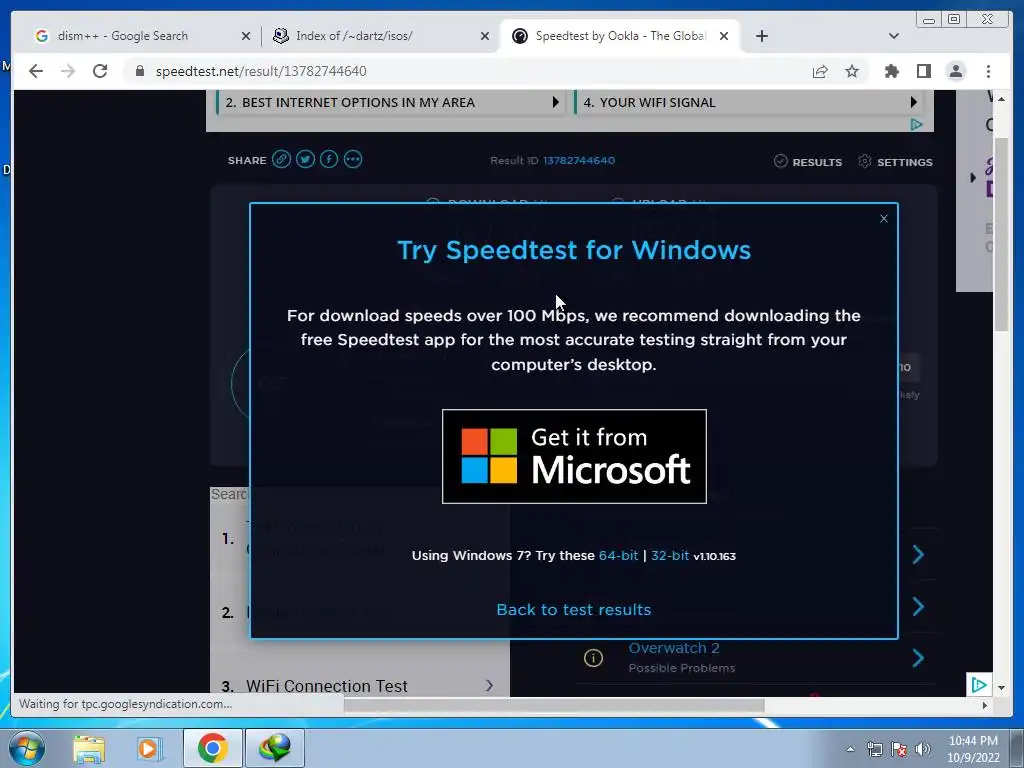Open more share options ellipsis icon
Image resolution: width=1024 pixels, height=768 pixels.
pos(353,159)
